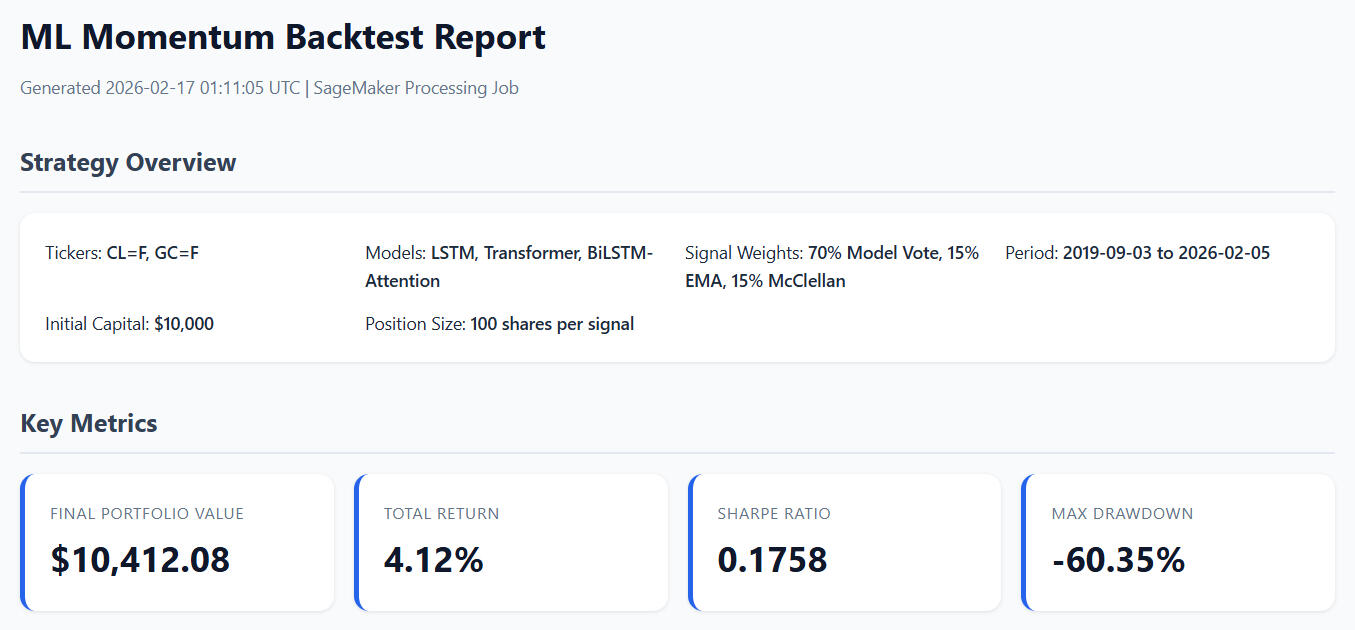1355x630 pixels.
Task: Click the 4.12% return figure
Action: pos(434,560)
